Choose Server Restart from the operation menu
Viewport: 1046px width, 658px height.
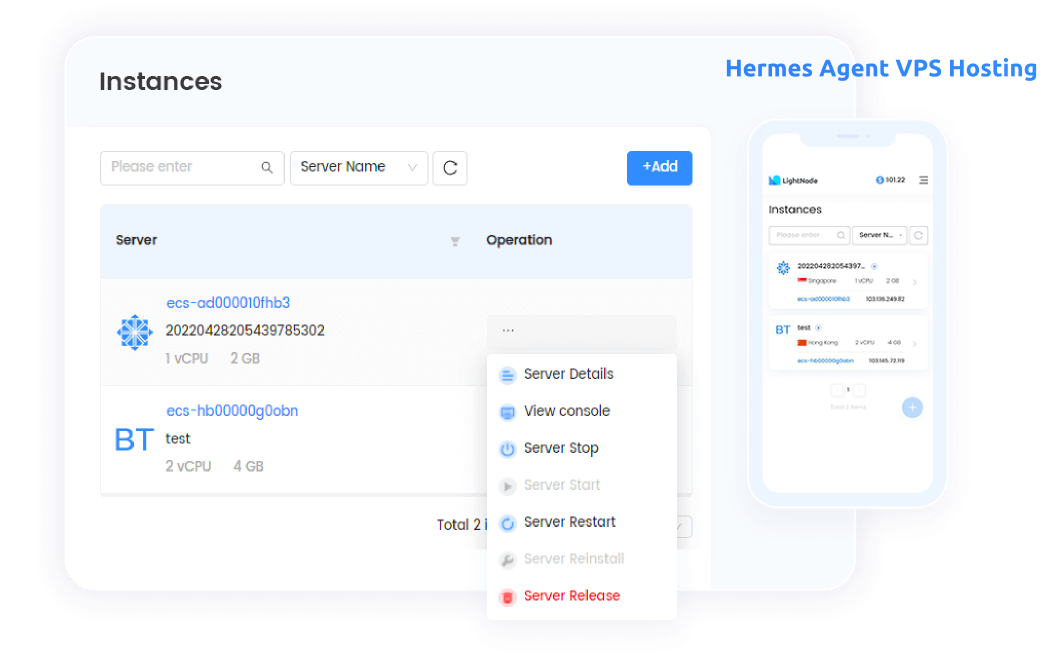569,522
